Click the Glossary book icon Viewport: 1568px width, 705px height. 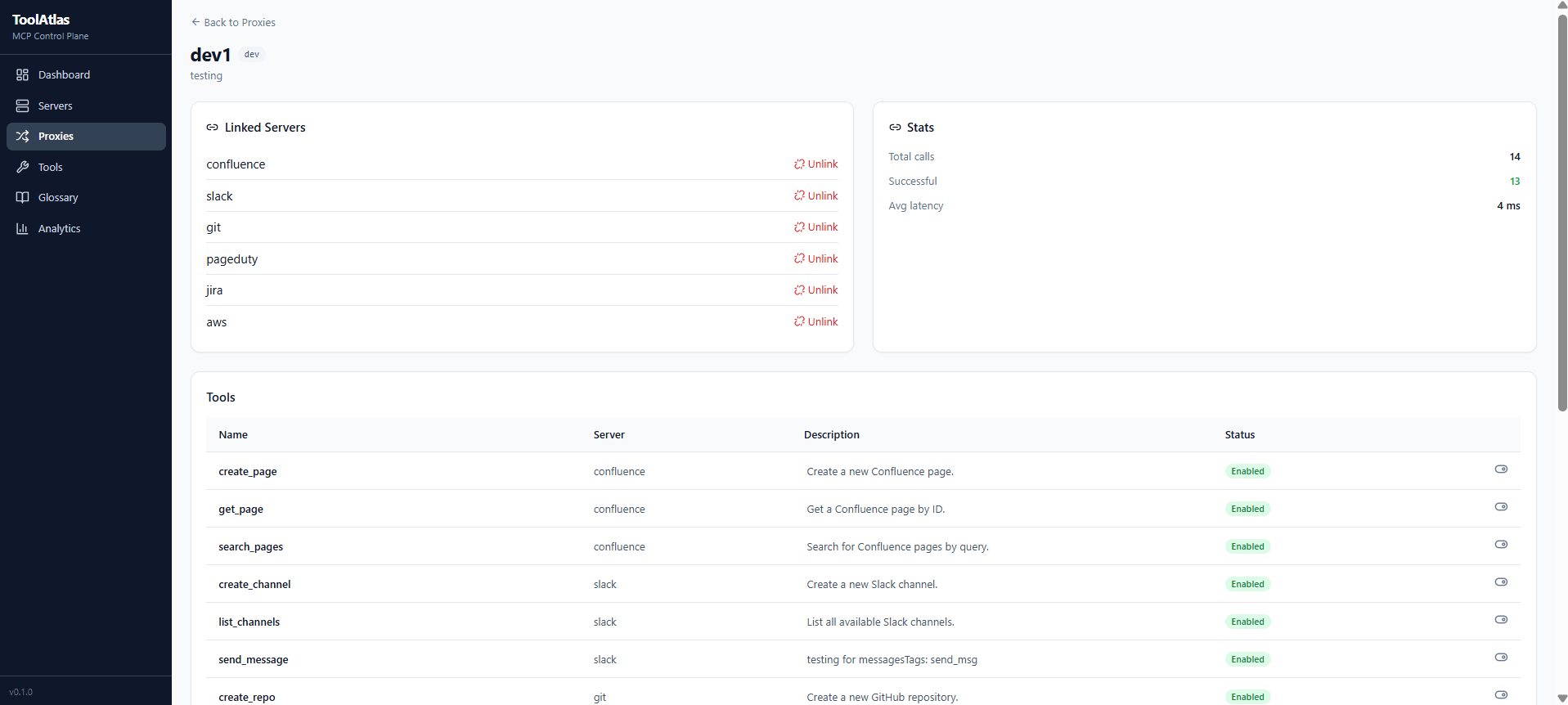point(22,197)
